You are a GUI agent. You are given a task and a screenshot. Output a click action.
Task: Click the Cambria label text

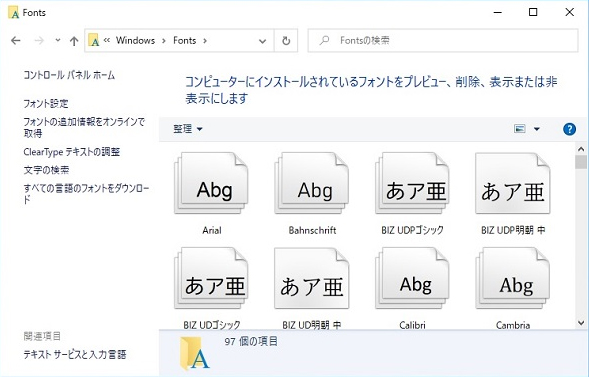[513, 325]
